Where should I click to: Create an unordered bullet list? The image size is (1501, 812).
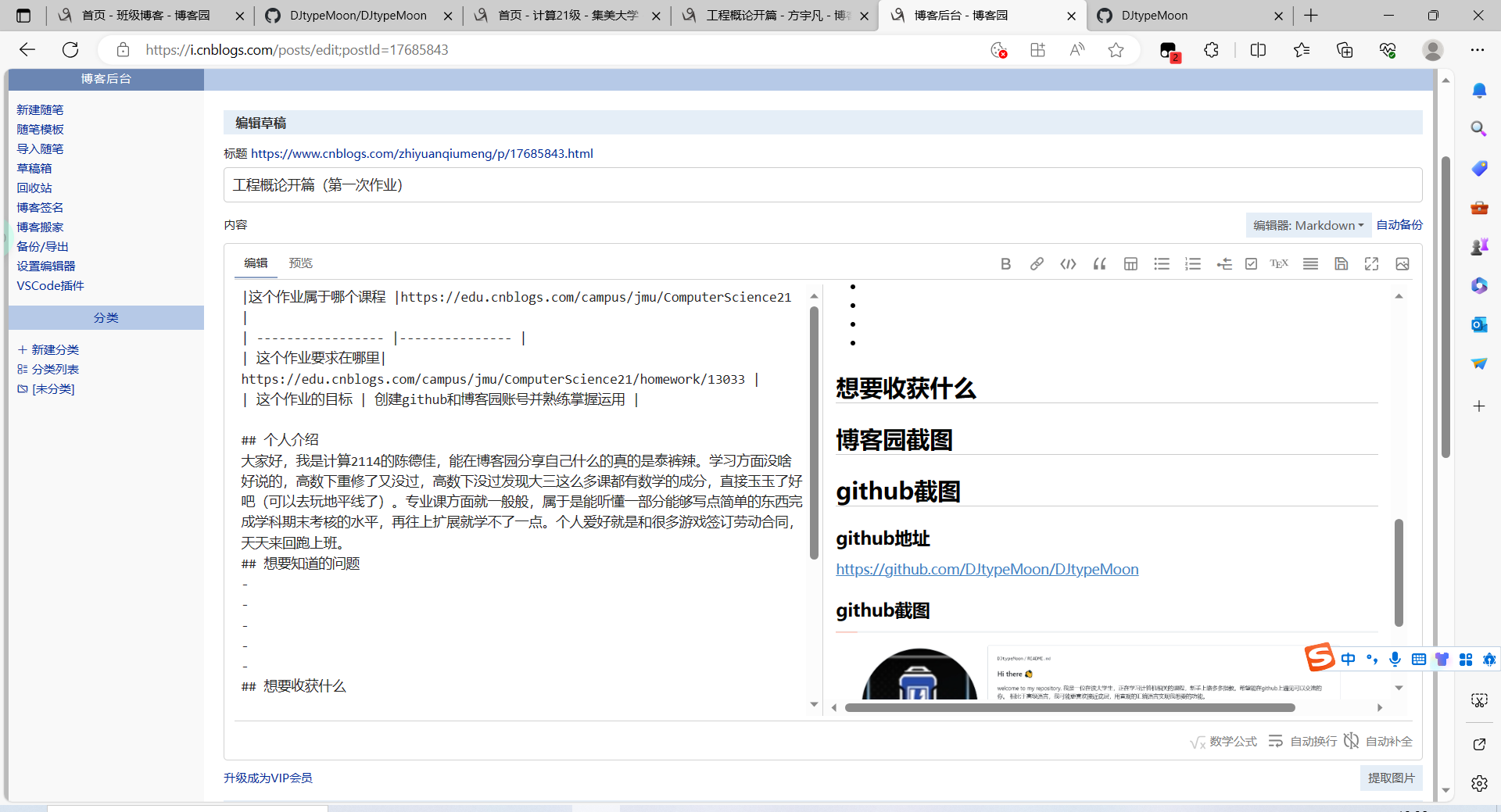point(1162,264)
